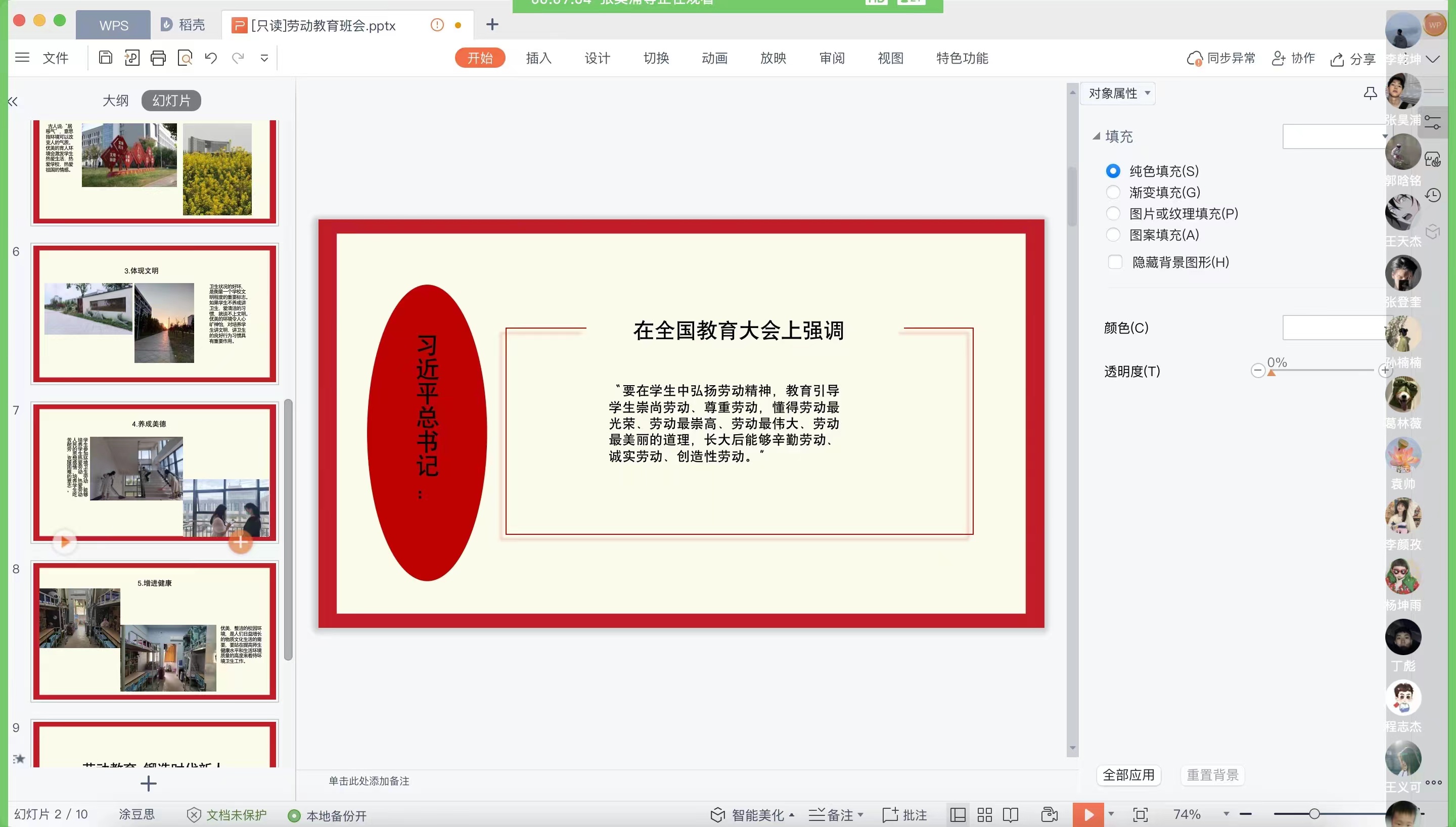
Task: Click the Print icon
Action: pos(158,58)
